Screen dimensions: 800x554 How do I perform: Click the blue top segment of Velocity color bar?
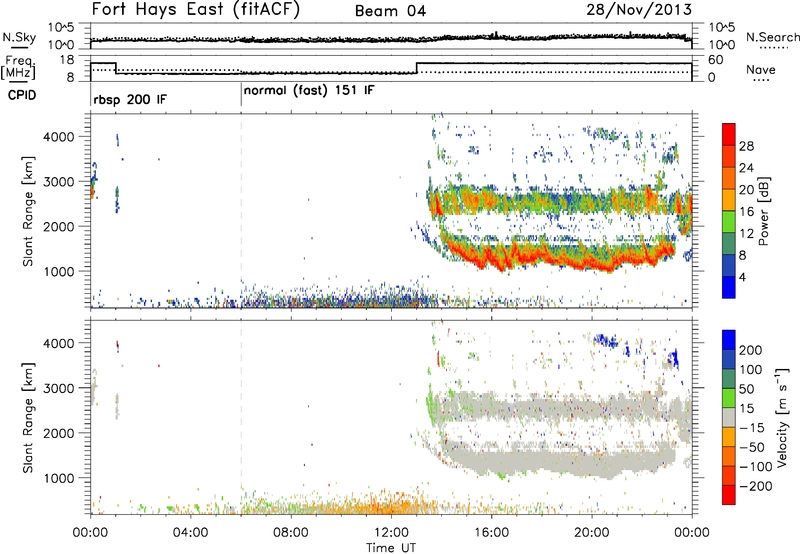[729, 340]
